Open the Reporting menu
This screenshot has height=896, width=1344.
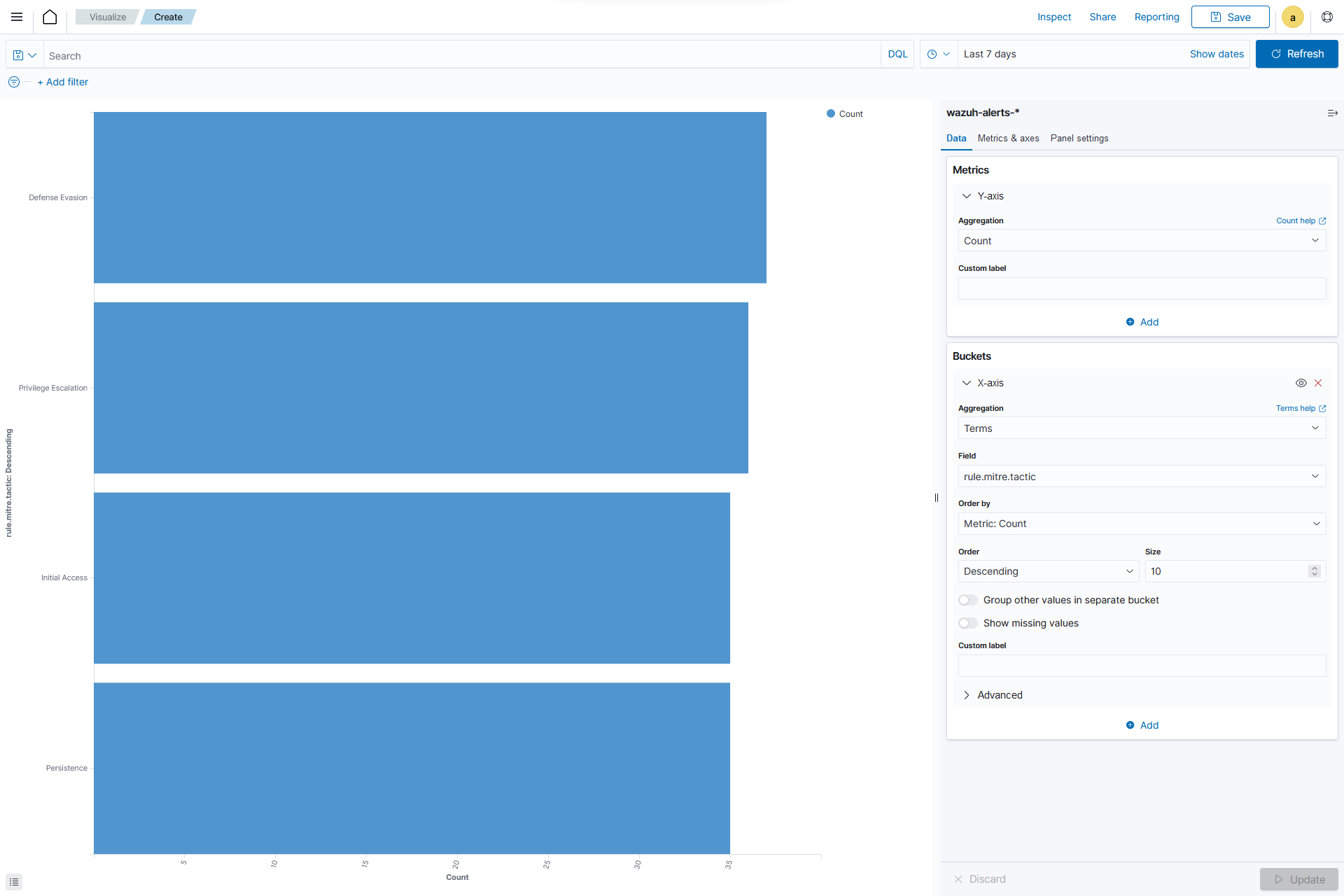[x=1156, y=17]
